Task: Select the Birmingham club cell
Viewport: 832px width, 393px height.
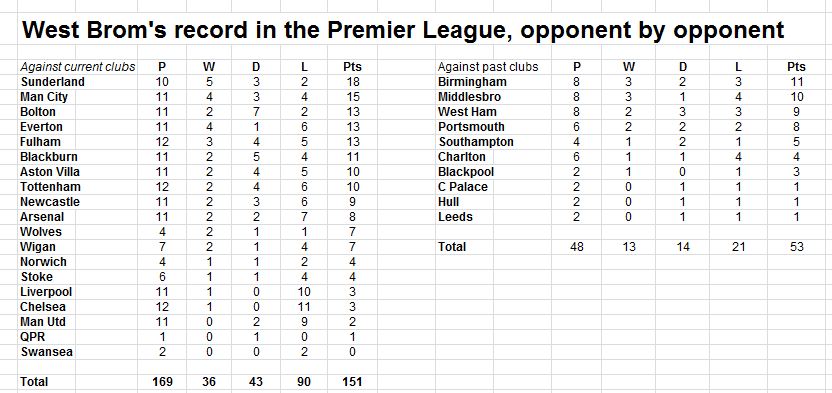Action: (472, 82)
